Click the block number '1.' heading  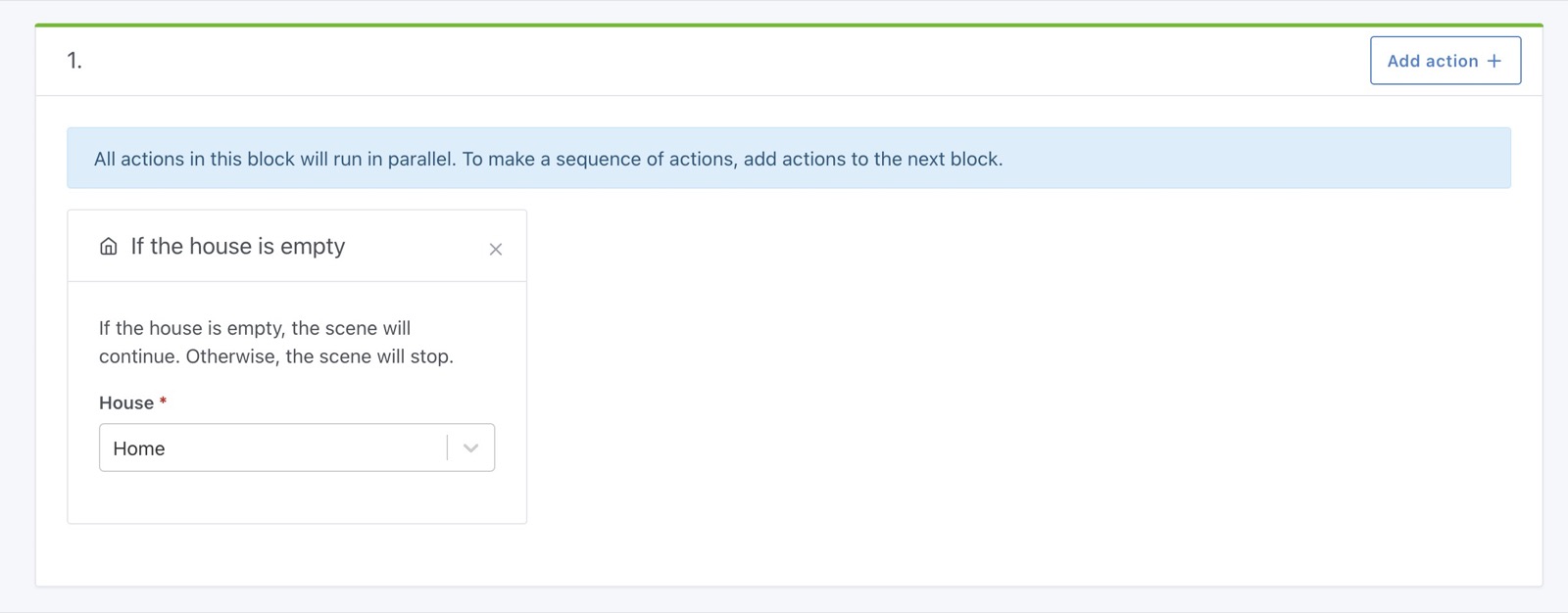[74, 61]
